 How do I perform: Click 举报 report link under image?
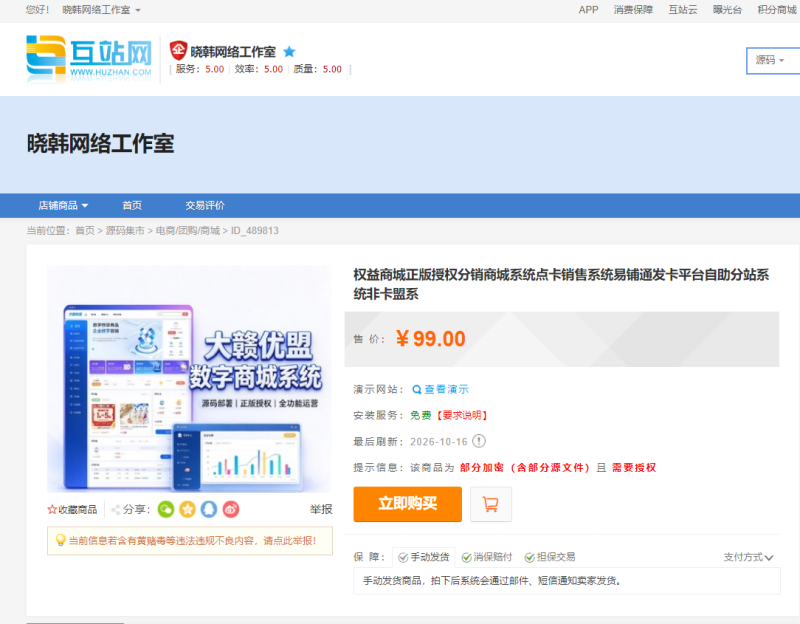(321, 509)
